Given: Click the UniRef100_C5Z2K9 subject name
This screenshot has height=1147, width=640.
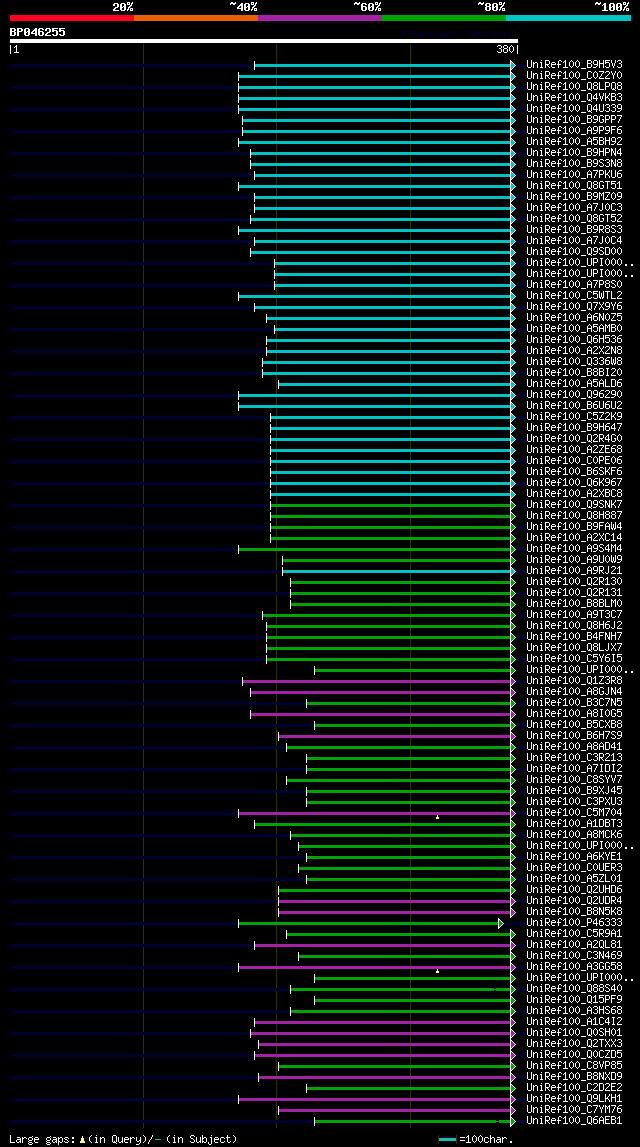Looking at the screenshot, I should [574, 417].
